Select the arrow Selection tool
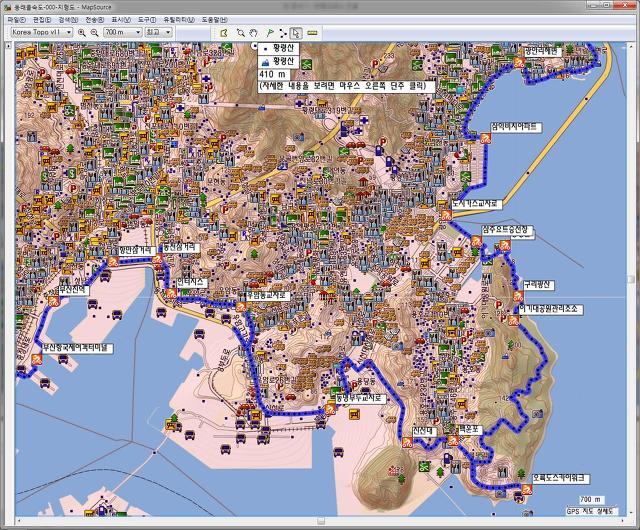This screenshot has width=640, height=530. pos(296,33)
